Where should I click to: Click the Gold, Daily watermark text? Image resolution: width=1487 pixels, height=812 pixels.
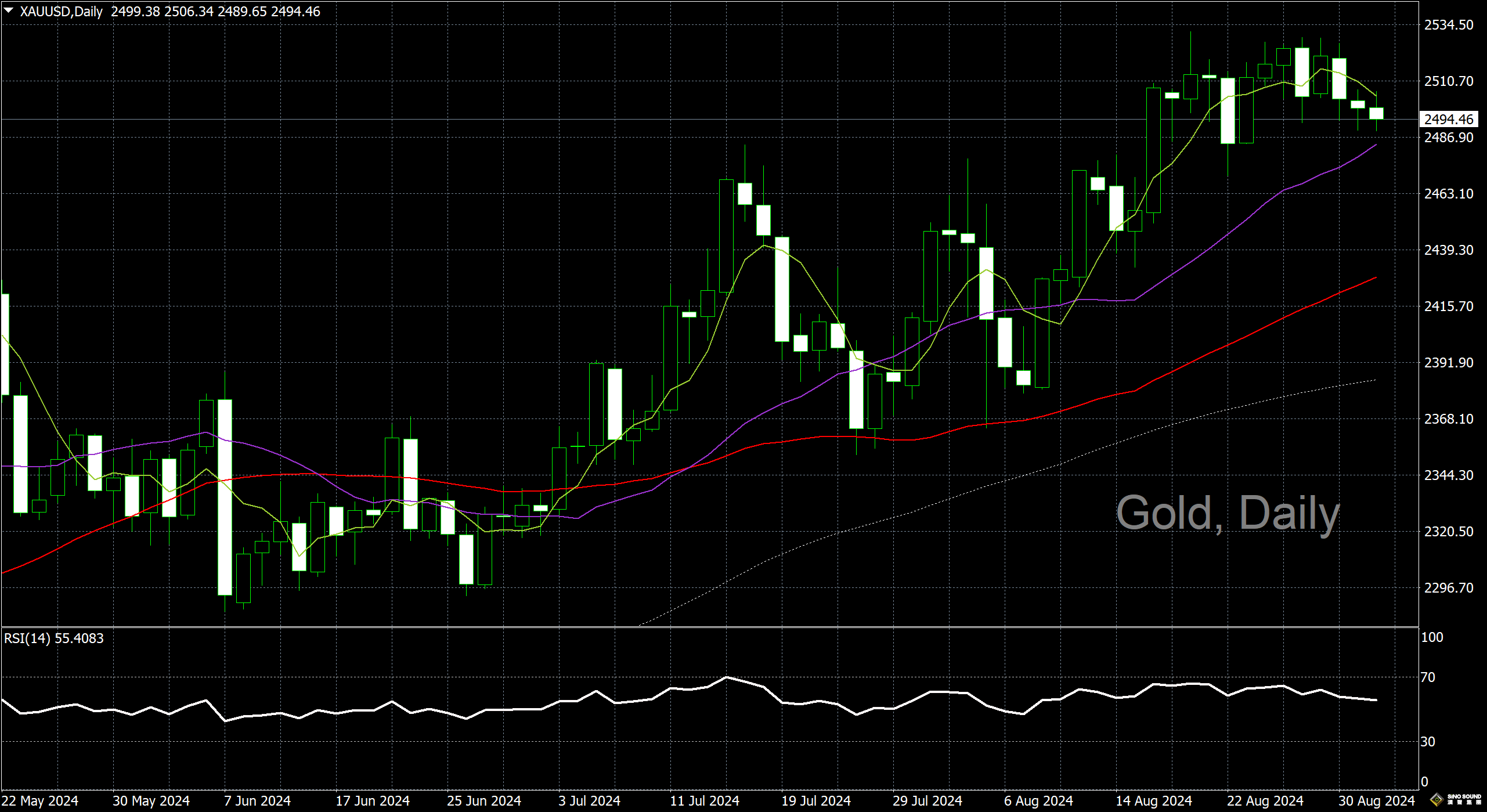[1228, 513]
